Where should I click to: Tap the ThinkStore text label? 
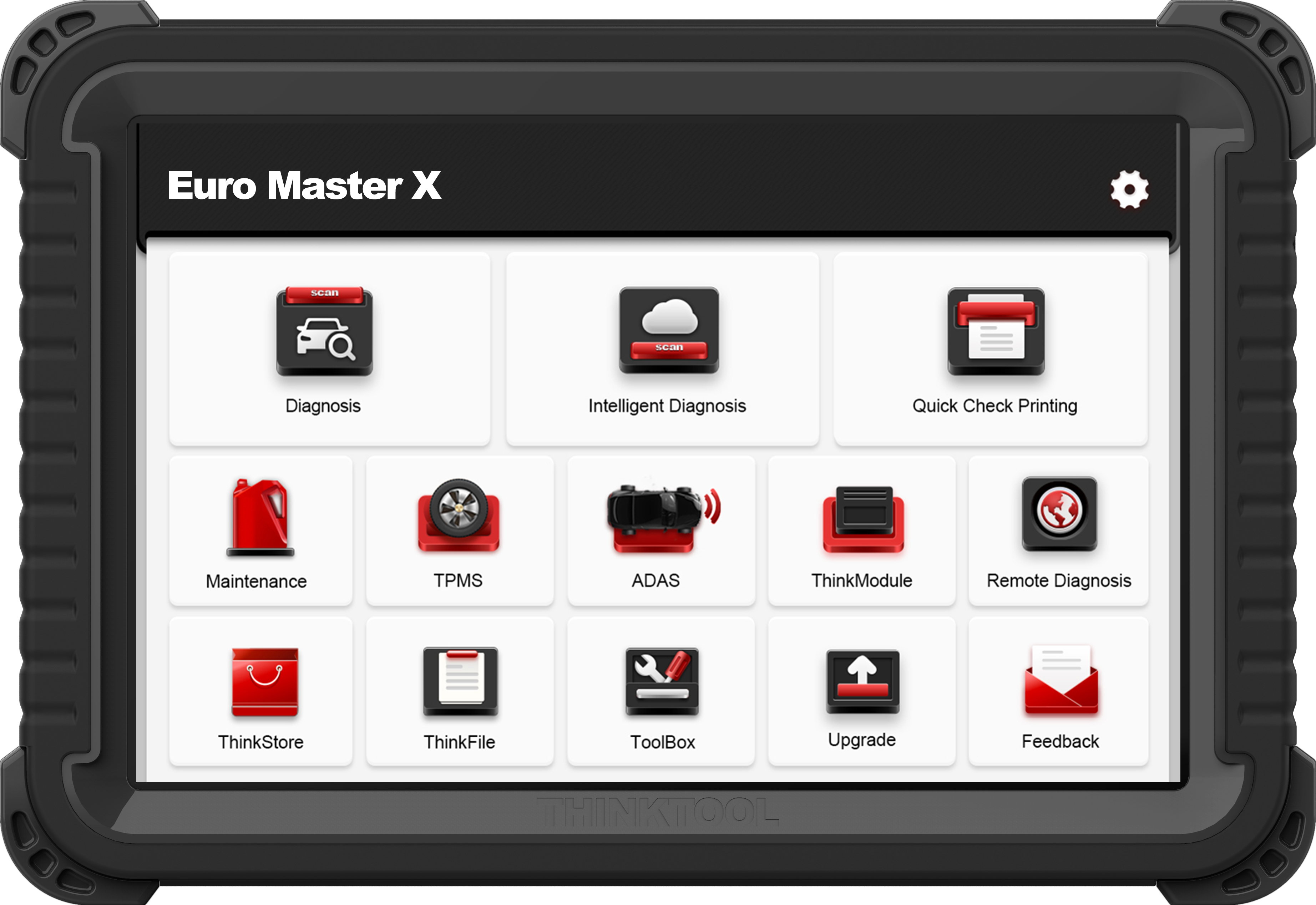pyautogui.click(x=261, y=742)
